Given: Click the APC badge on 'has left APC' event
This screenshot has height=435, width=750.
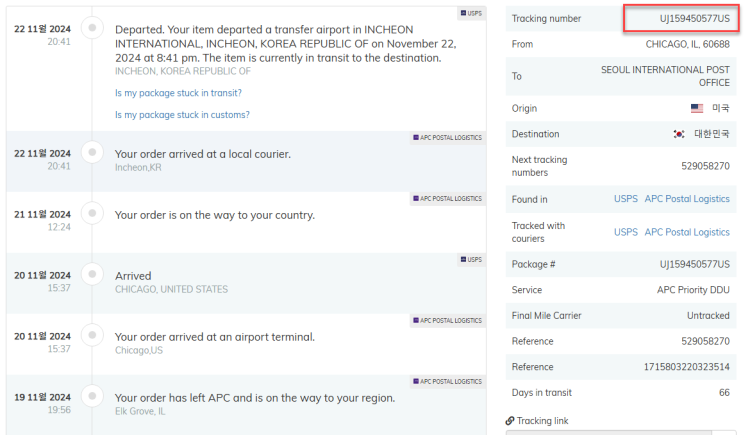Looking at the screenshot, I should [x=448, y=381].
